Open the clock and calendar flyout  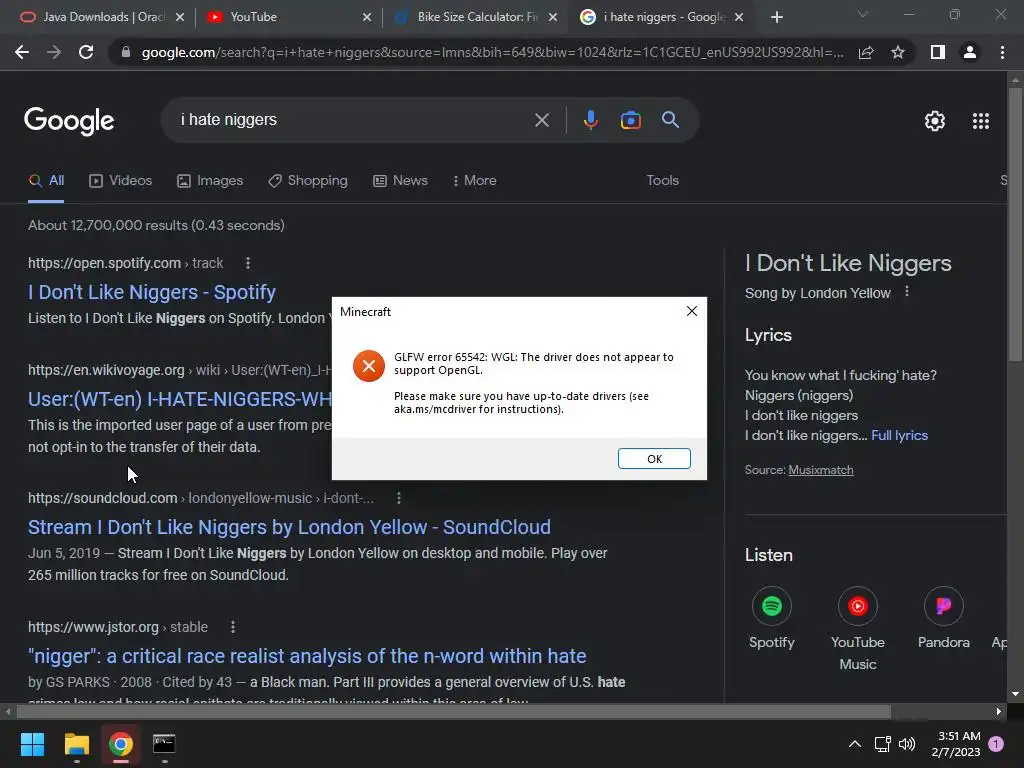956,744
